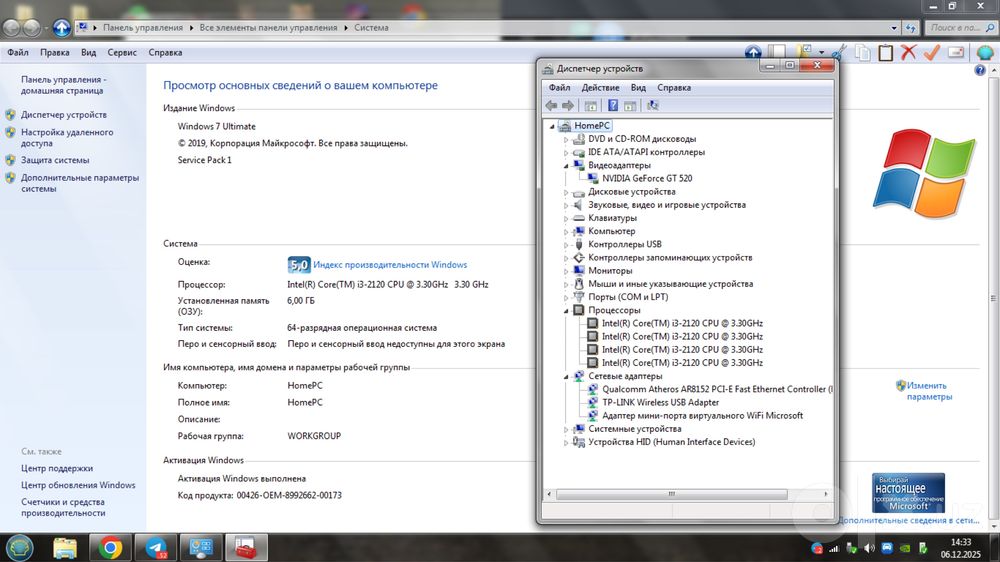The height and width of the screenshot is (562, 1000).
Task: Open Вид menu in Device Manager
Action: pyautogui.click(x=638, y=87)
